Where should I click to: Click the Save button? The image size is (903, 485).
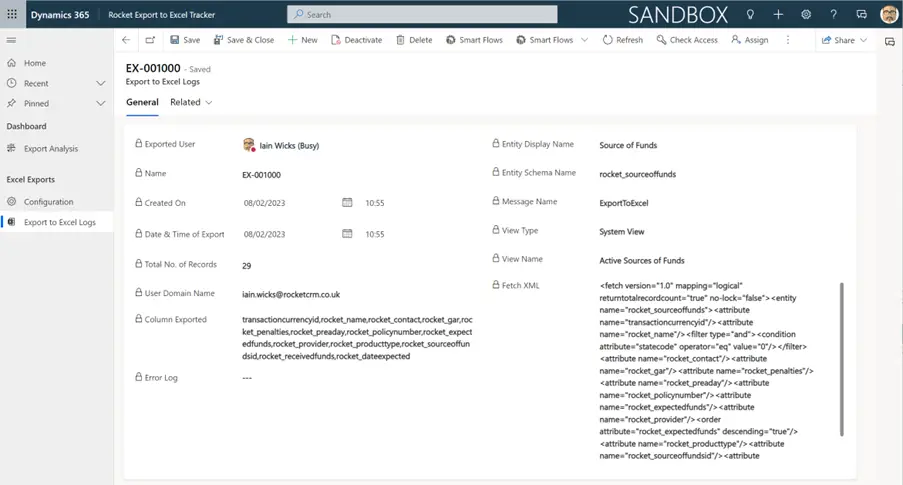click(185, 40)
